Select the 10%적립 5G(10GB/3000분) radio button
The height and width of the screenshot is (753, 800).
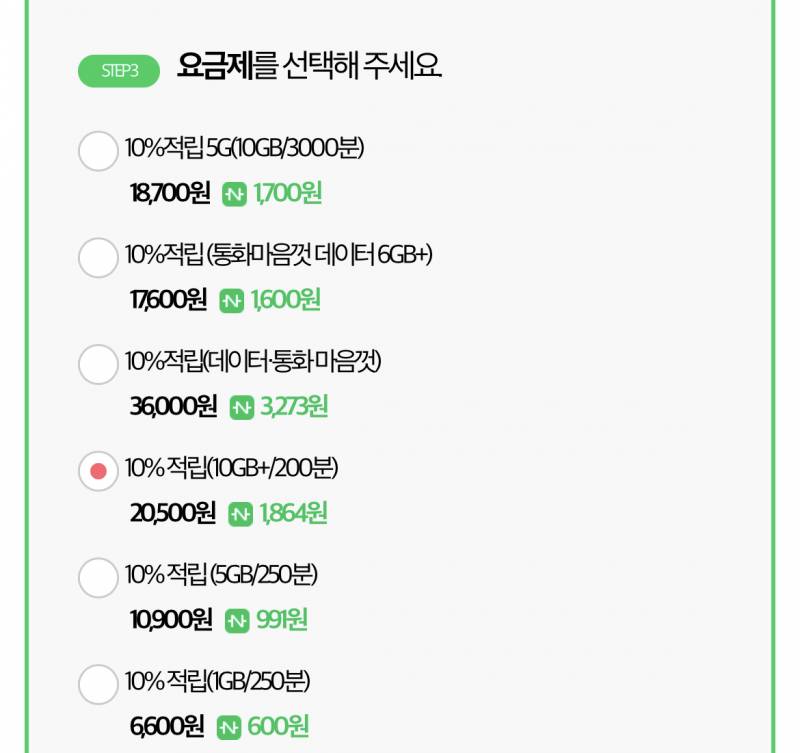coord(97,152)
